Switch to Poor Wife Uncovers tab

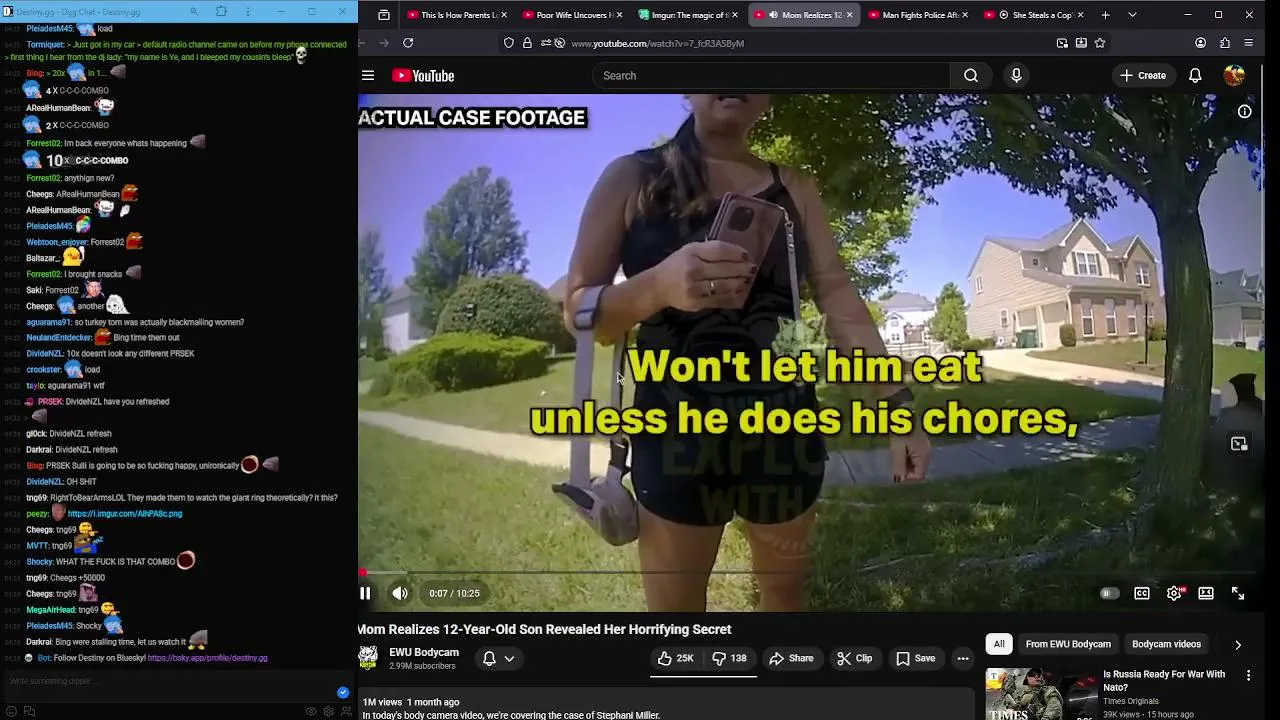click(572, 15)
